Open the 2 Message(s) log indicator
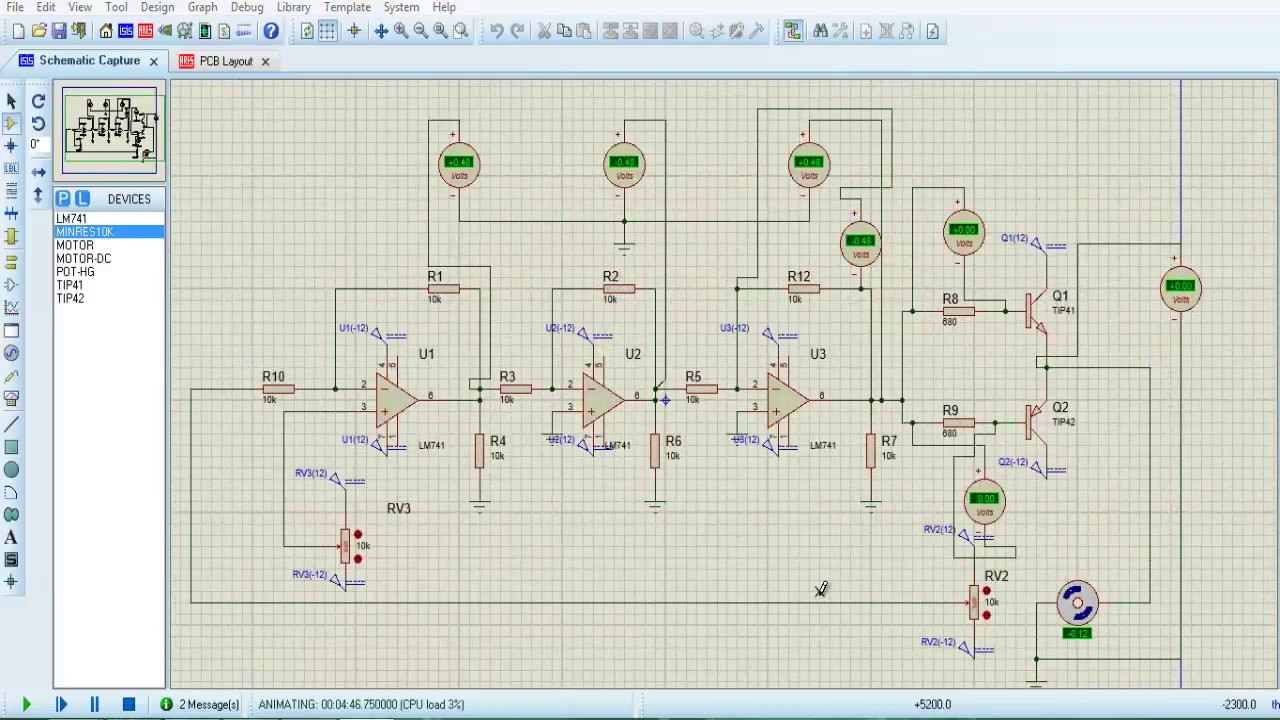This screenshot has width=1280, height=720. tap(200, 704)
